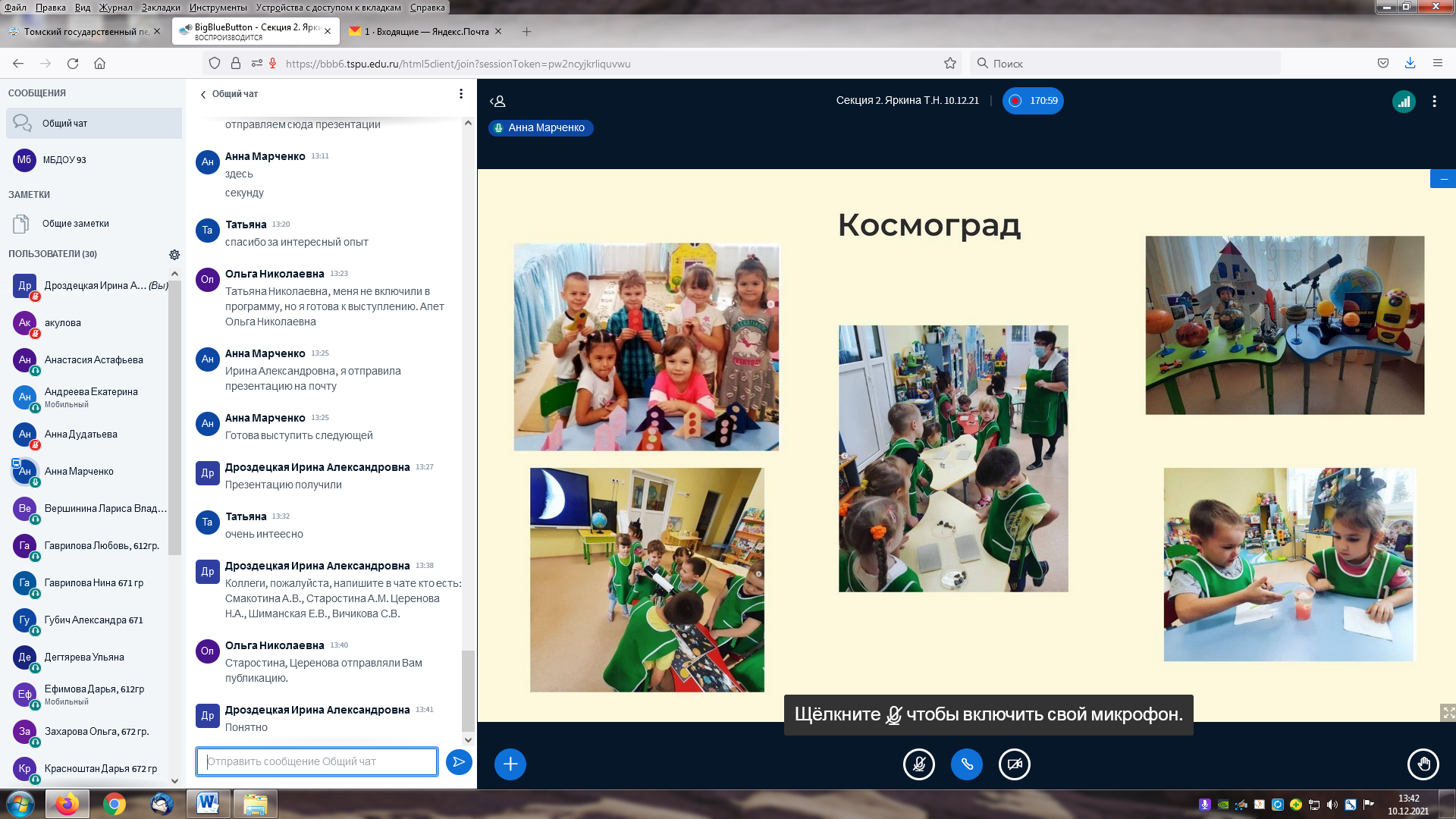Toggle the users list panel icon
This screenshot has height=819, width=1456.
(x=497, y=101)
